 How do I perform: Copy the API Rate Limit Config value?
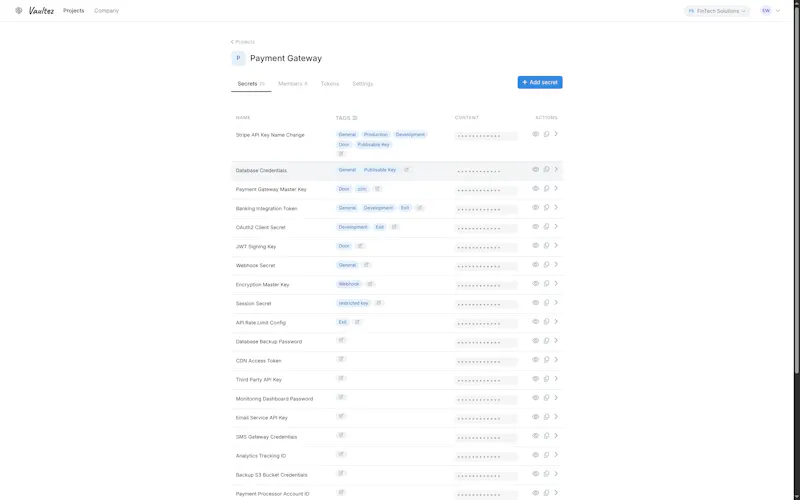pyautogui.click(x=546, y=322)
